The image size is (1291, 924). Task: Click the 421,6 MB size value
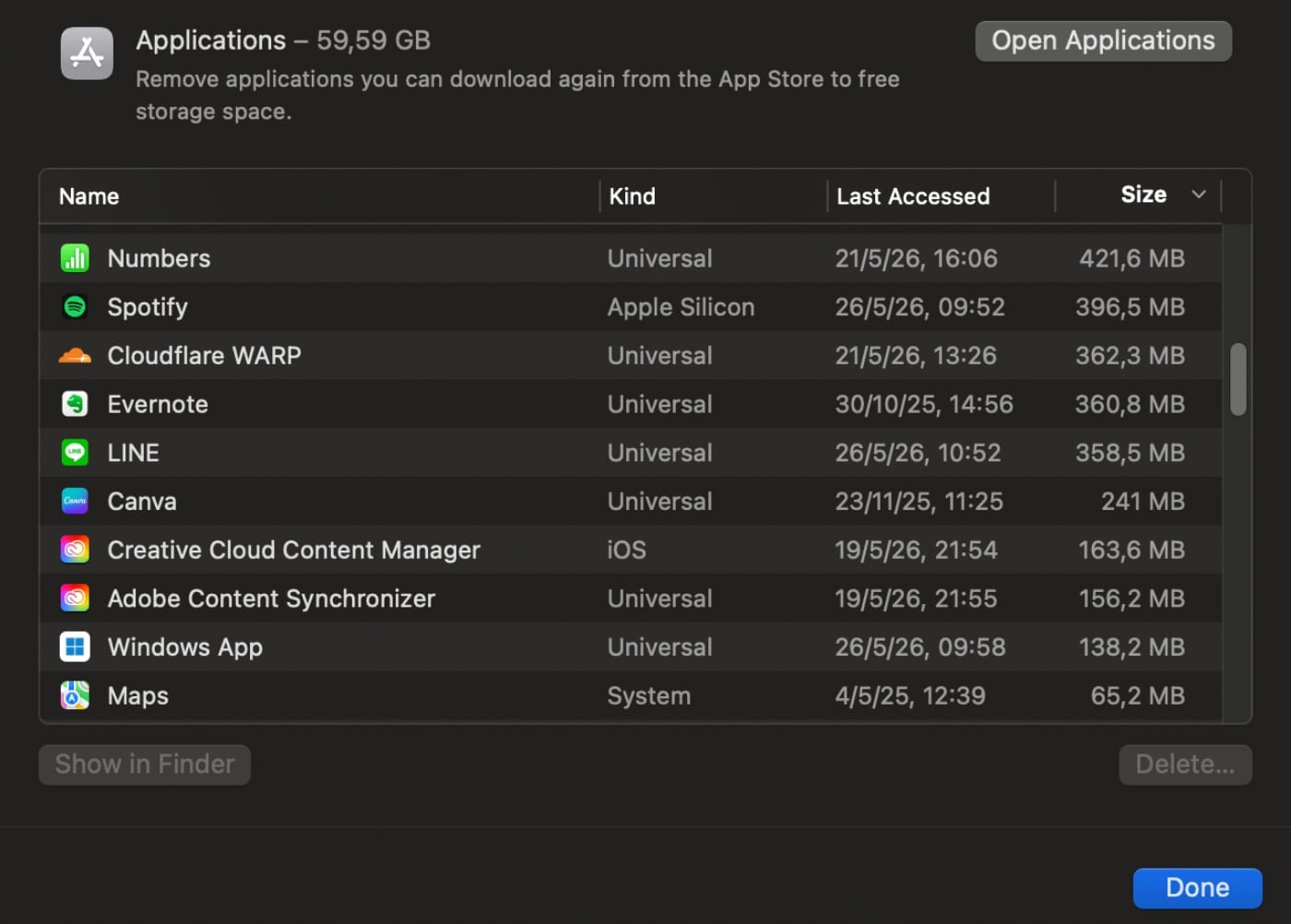pos(1131,258)
